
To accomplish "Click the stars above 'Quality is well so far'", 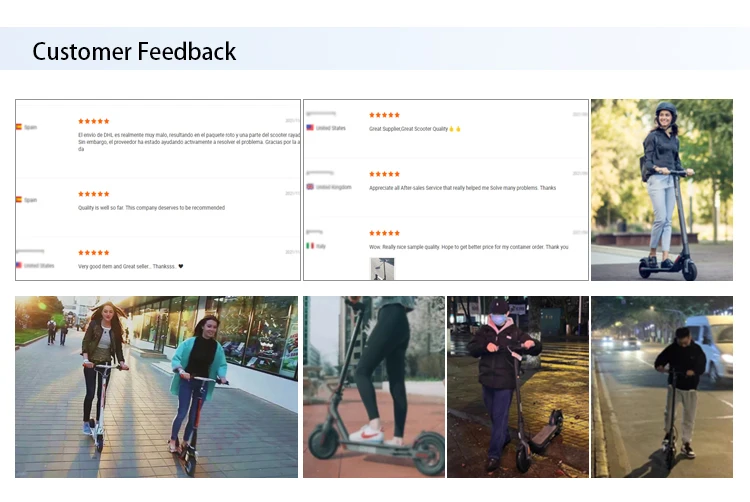I will tap(94, 194).
